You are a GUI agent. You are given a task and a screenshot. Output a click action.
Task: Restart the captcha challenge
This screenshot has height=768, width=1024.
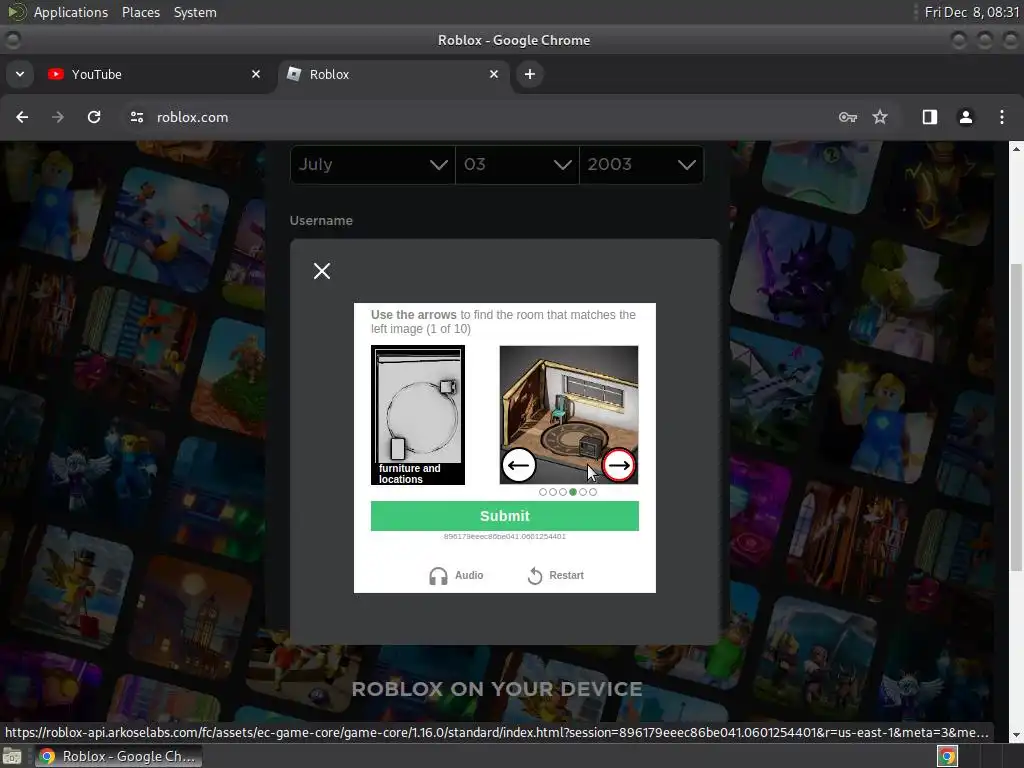pyautogui.click(x=555, y=575)
